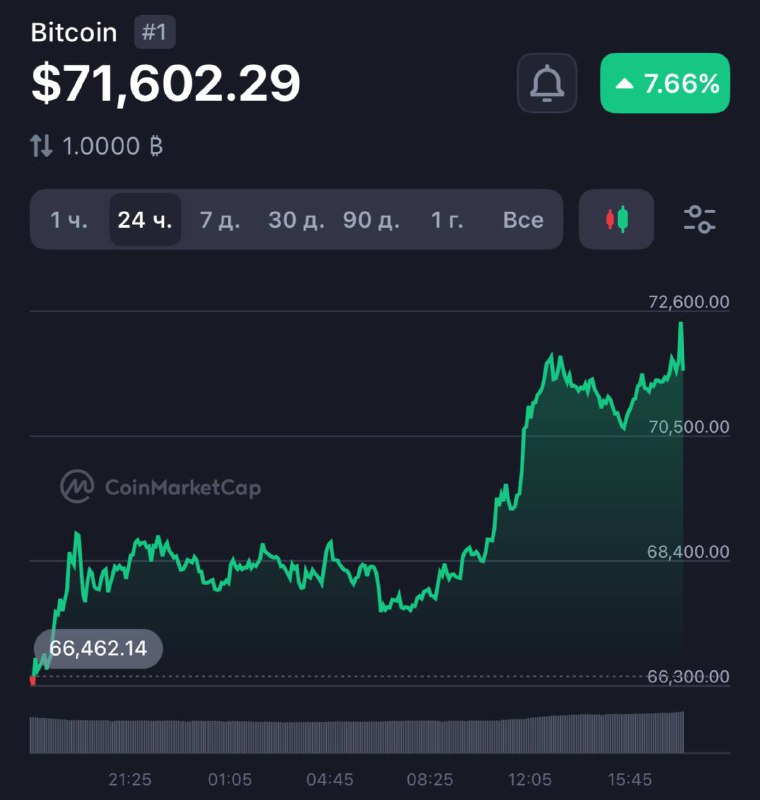Select the 1 ч. timeframe
760x800 pixels.
pos(69,220)
